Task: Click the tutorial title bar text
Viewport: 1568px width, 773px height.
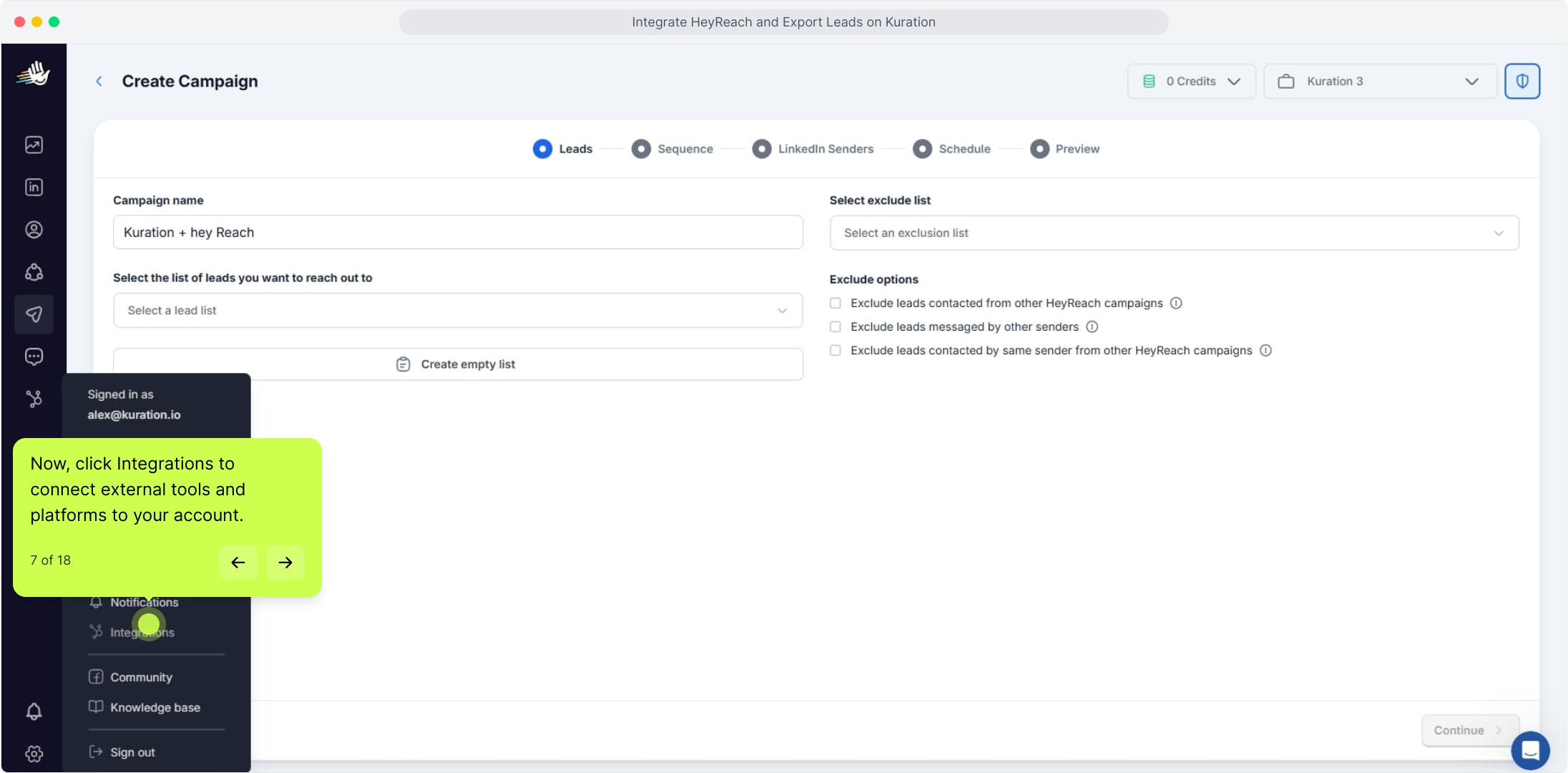Action: point(783,22)
